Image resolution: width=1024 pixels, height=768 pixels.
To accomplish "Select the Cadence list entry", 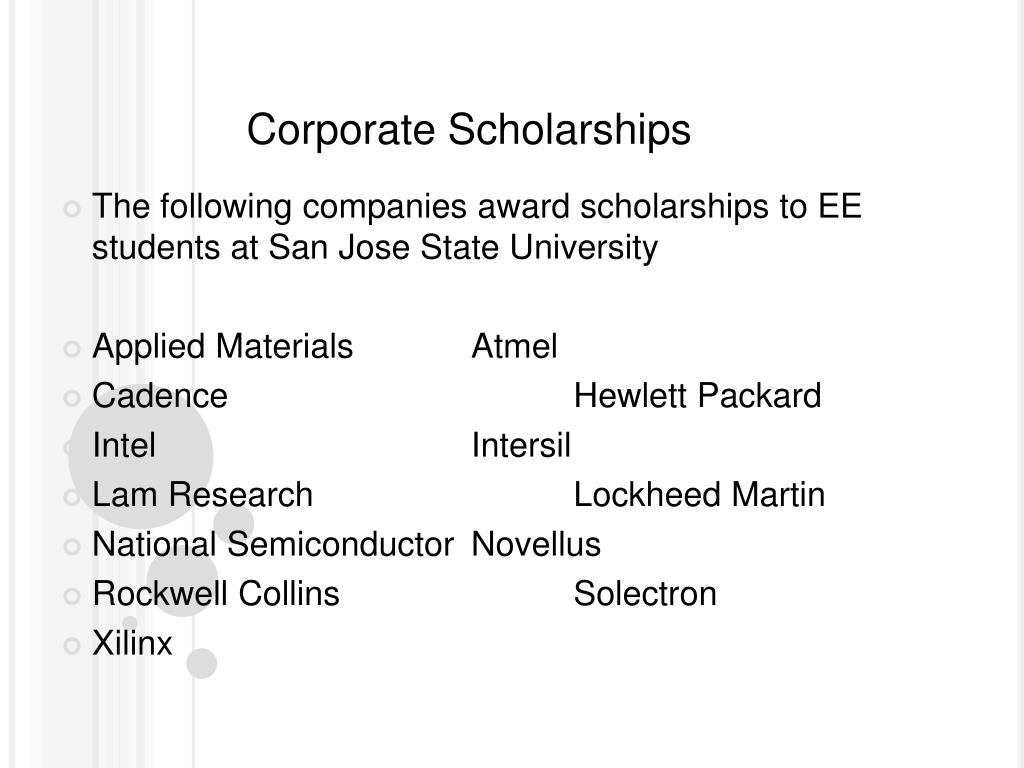I will tap(160, 396).
